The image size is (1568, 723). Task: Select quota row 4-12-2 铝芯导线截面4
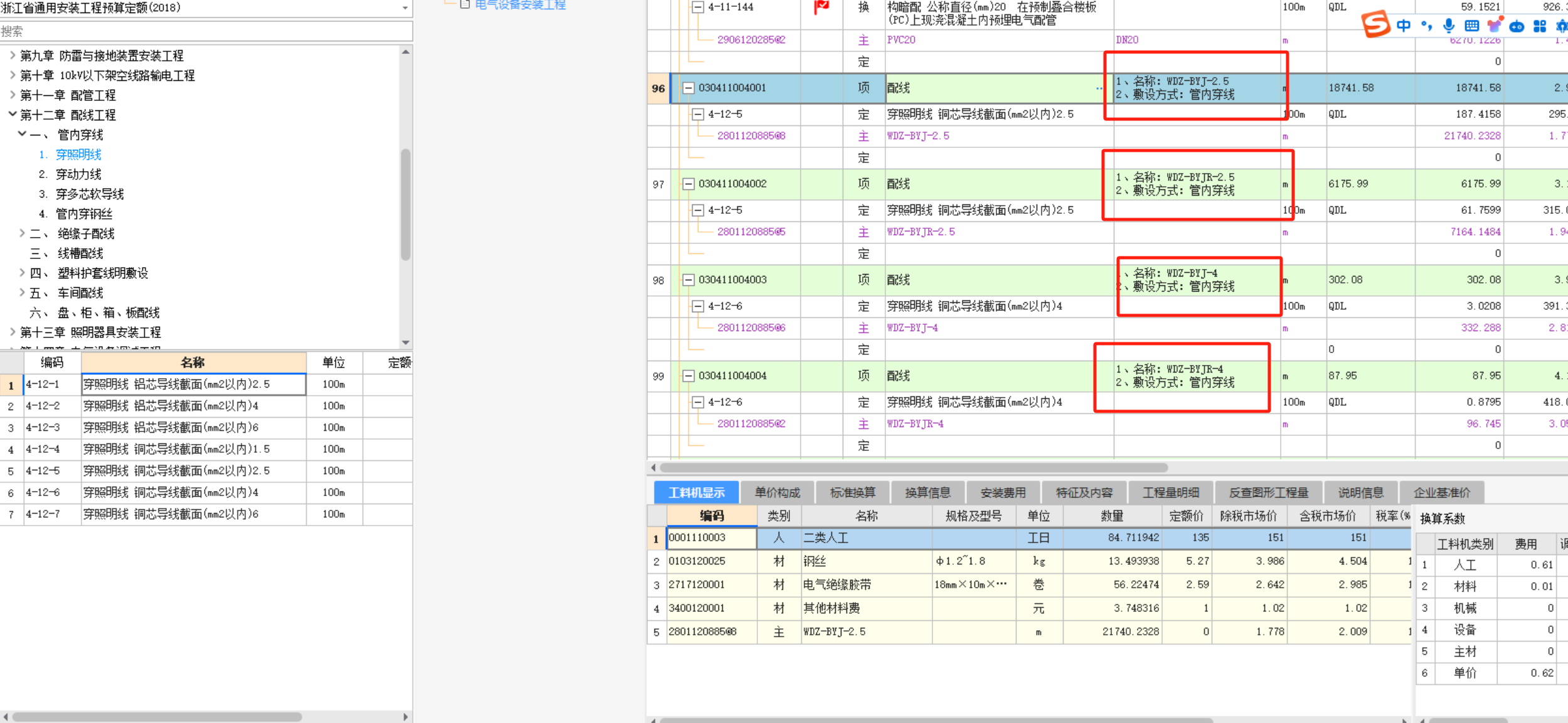tap(206, 406)
